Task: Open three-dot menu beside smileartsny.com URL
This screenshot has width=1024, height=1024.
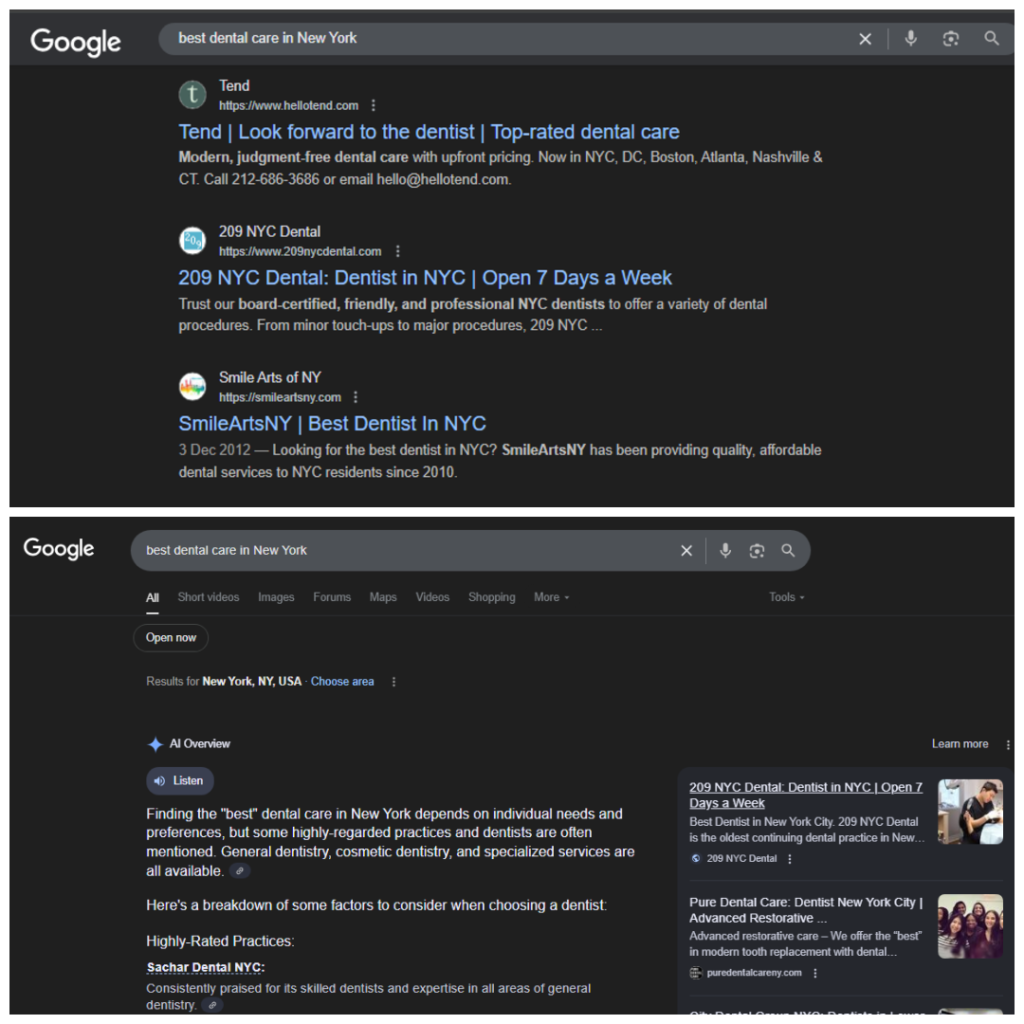Action: click(x=355, y=397)
